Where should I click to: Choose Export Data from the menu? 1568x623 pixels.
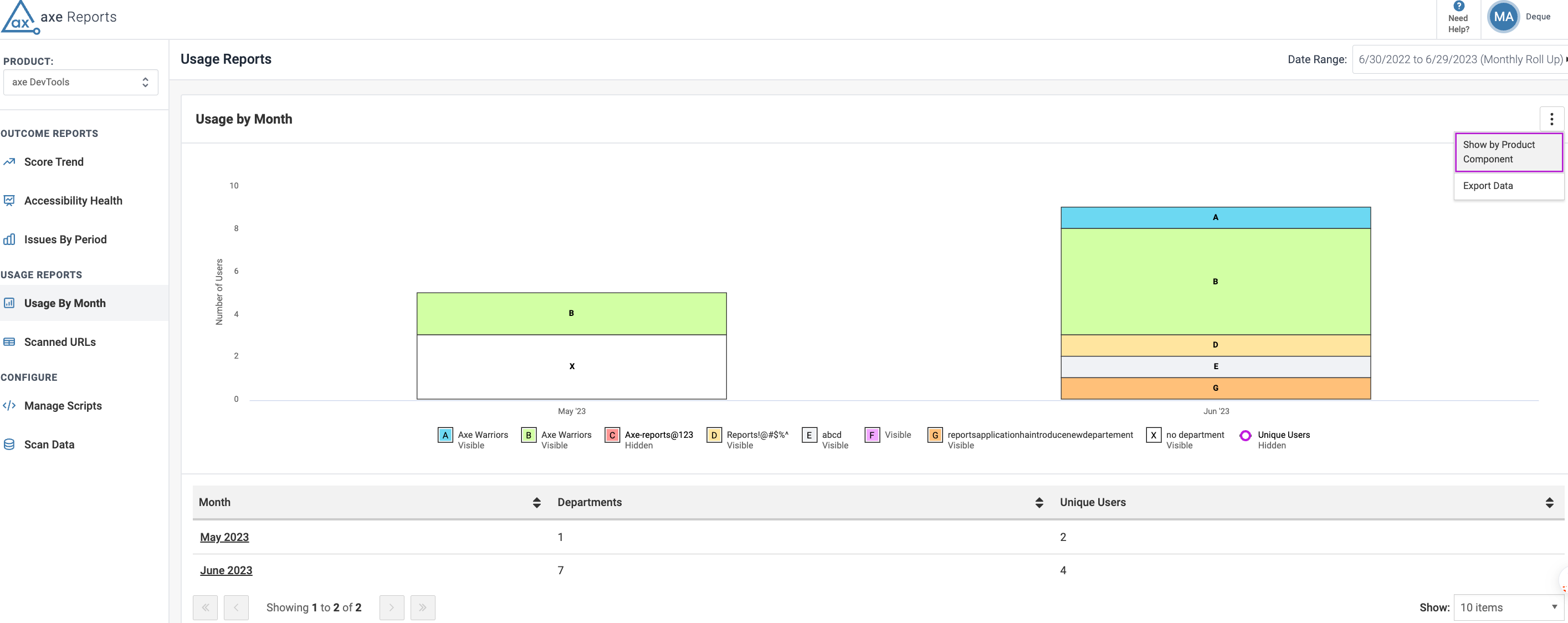(x=1488, y=186)
